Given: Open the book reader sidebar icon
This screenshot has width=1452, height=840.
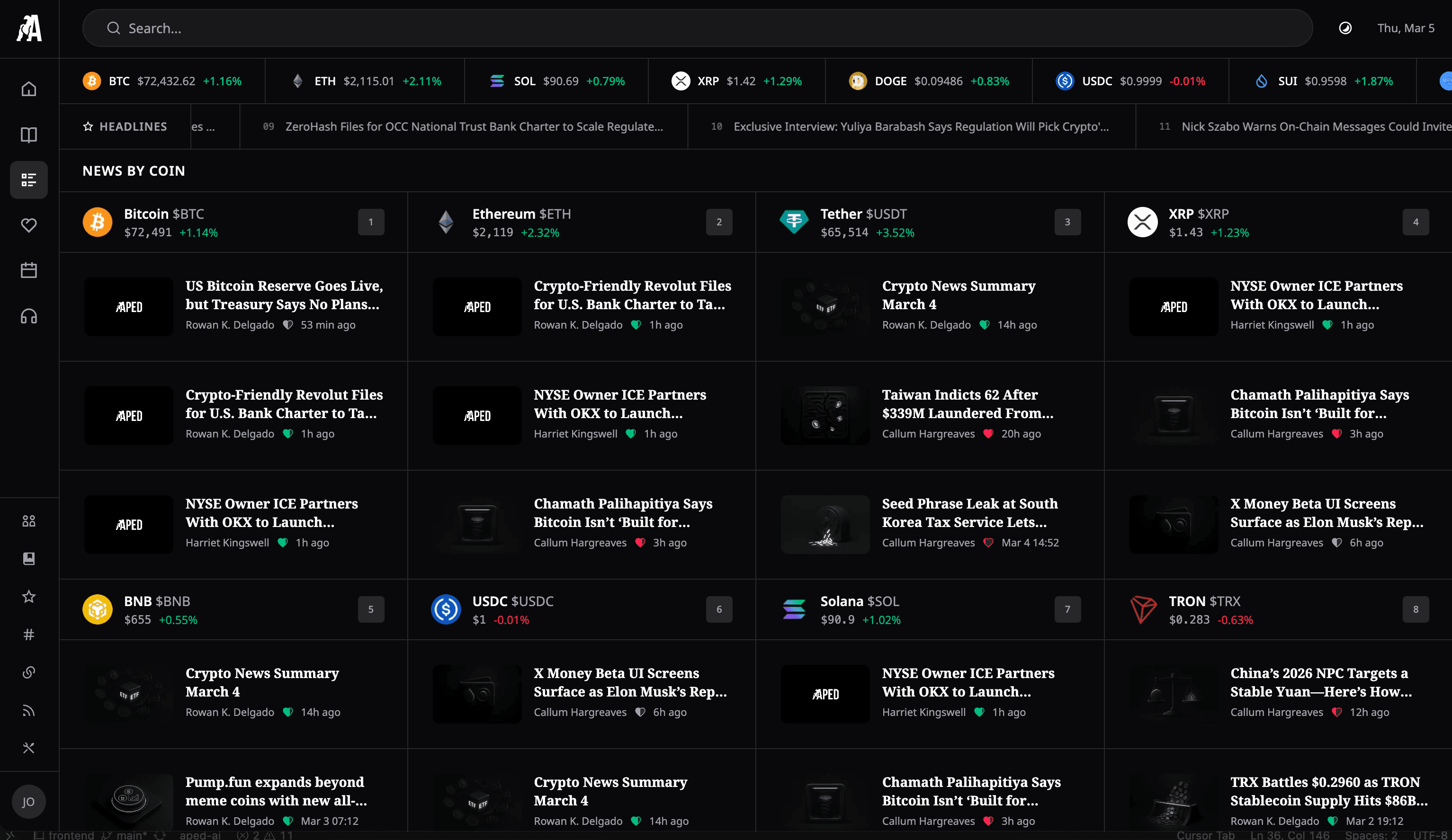Looking at the screenshot, I should tap(29, 135).
